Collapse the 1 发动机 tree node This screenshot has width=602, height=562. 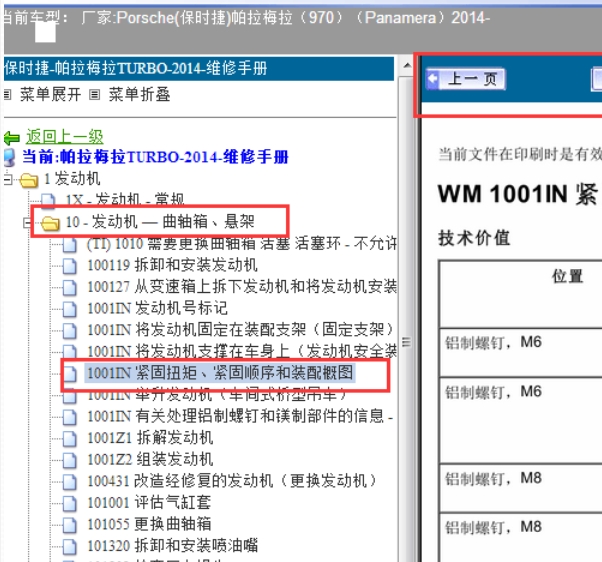point(8,179)
